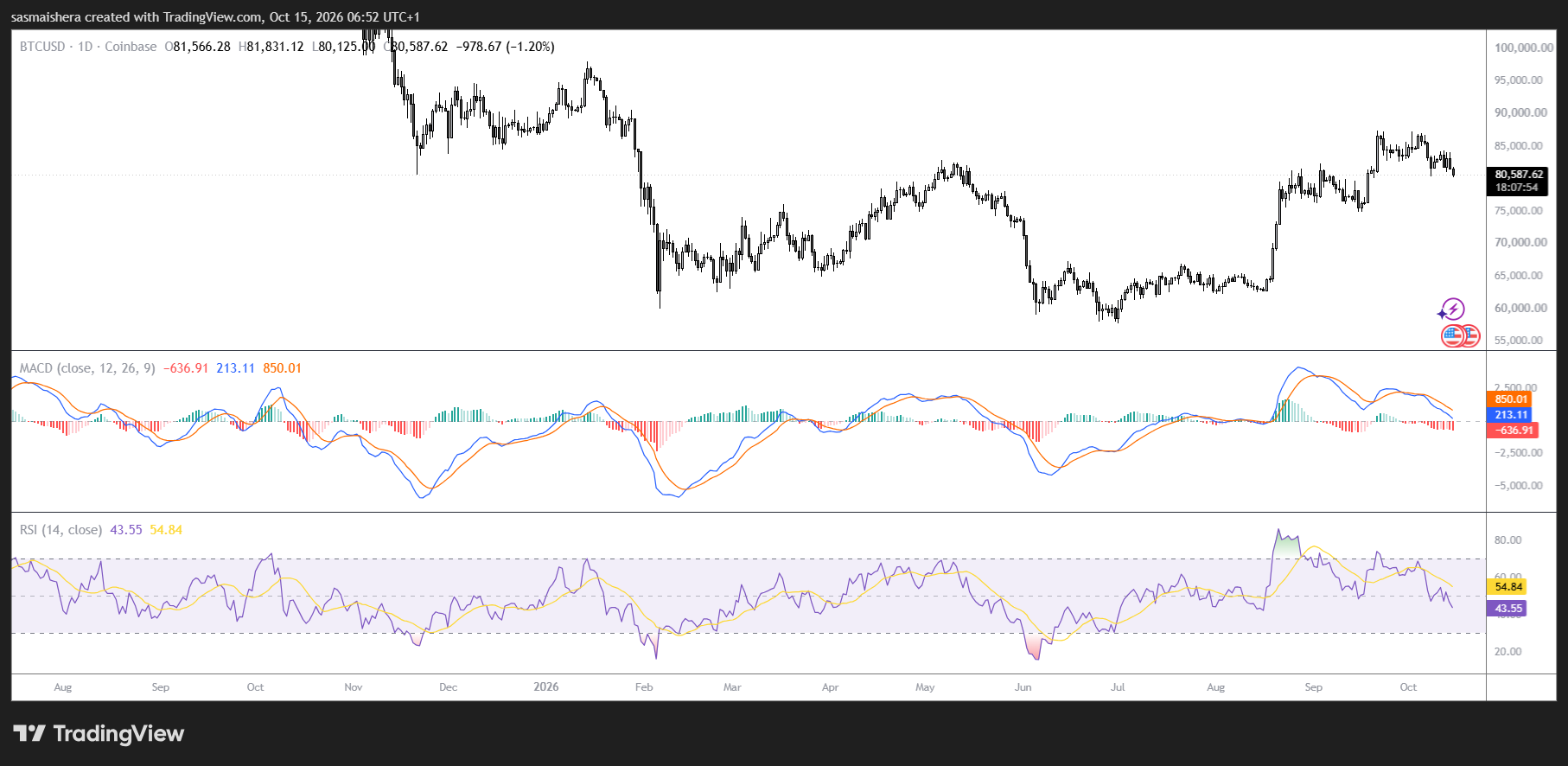The image size is (1568, 766).
Task: Click the H81,831.12 high value in the header
Action: click(271, 47)
